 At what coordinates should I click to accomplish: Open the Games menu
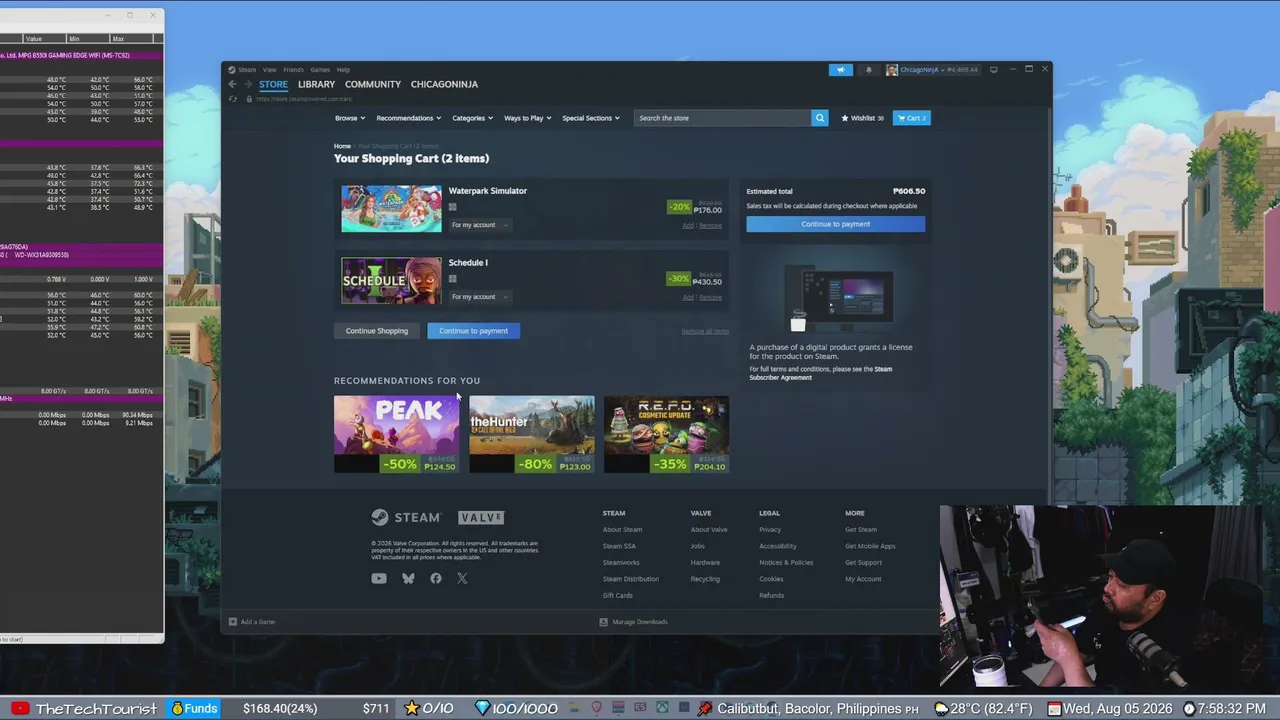(x=320, y=70)
